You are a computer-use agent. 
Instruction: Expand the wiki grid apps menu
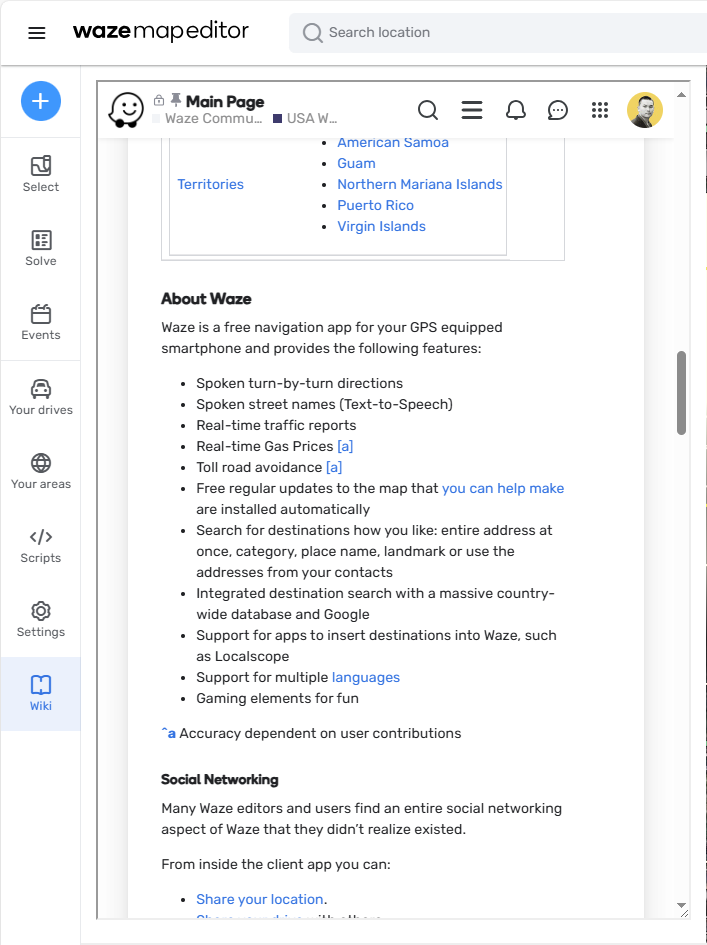pyautogui.click(x=600, y=110)
